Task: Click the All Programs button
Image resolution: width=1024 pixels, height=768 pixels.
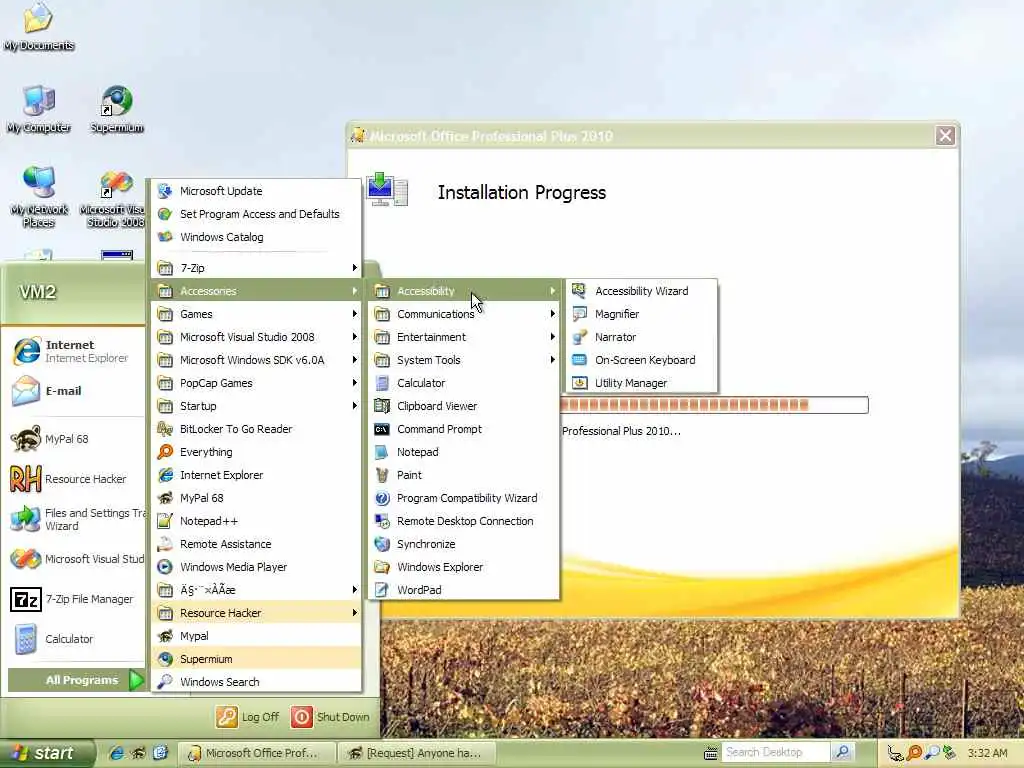Action: [x=76, y=680]
